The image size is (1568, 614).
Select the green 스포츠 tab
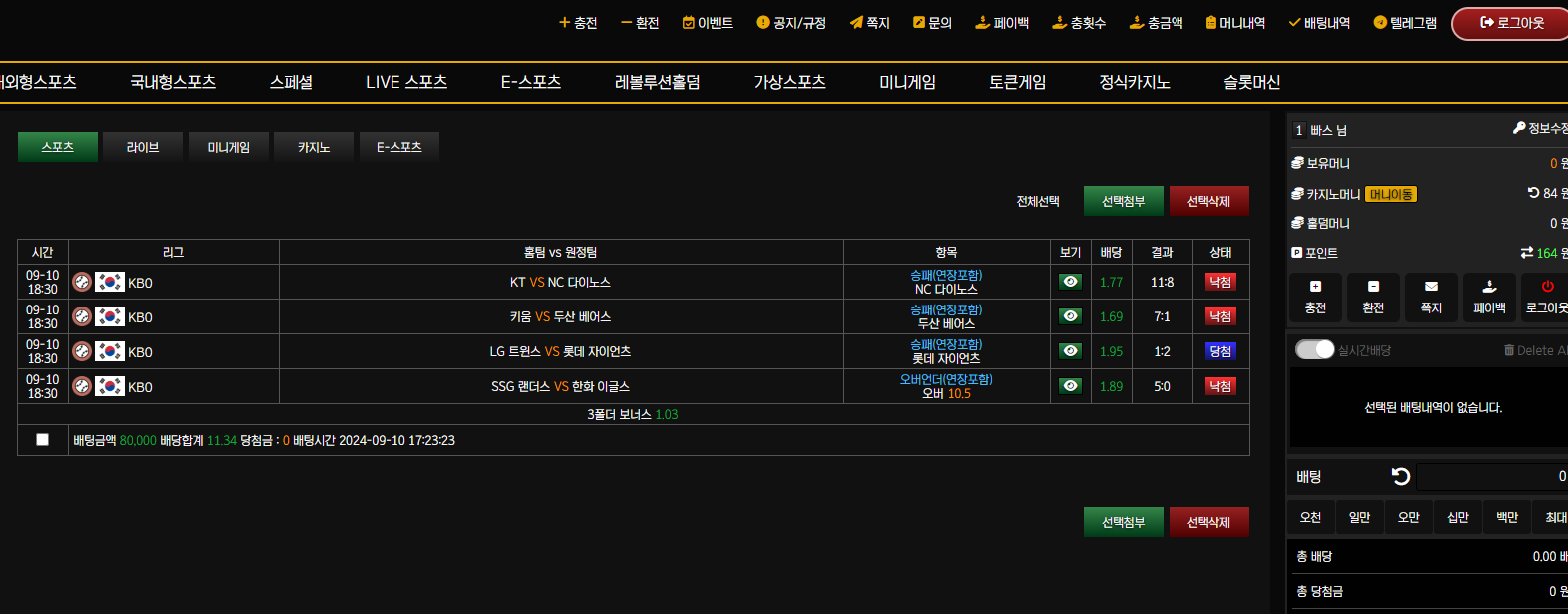tap(58, 147)
